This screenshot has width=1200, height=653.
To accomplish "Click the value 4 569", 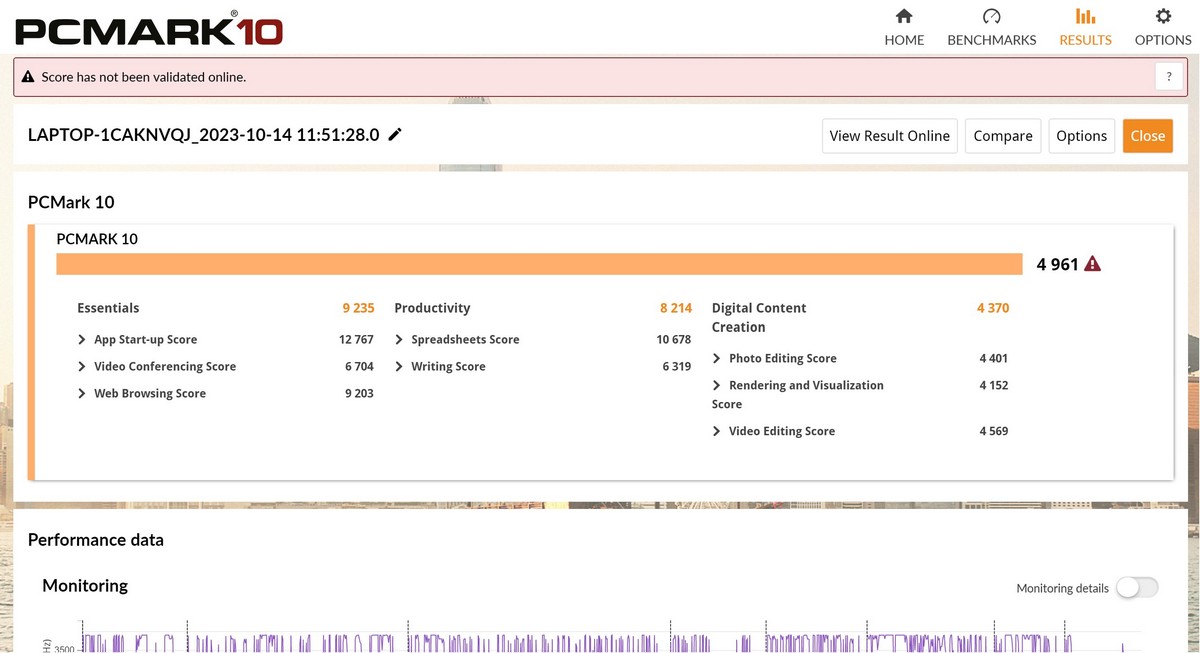I will [x=994, y=431].
